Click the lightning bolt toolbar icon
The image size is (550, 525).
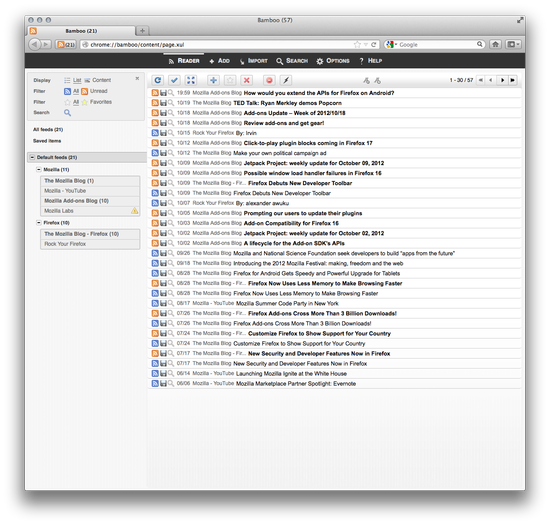click(x=286, y=80)
